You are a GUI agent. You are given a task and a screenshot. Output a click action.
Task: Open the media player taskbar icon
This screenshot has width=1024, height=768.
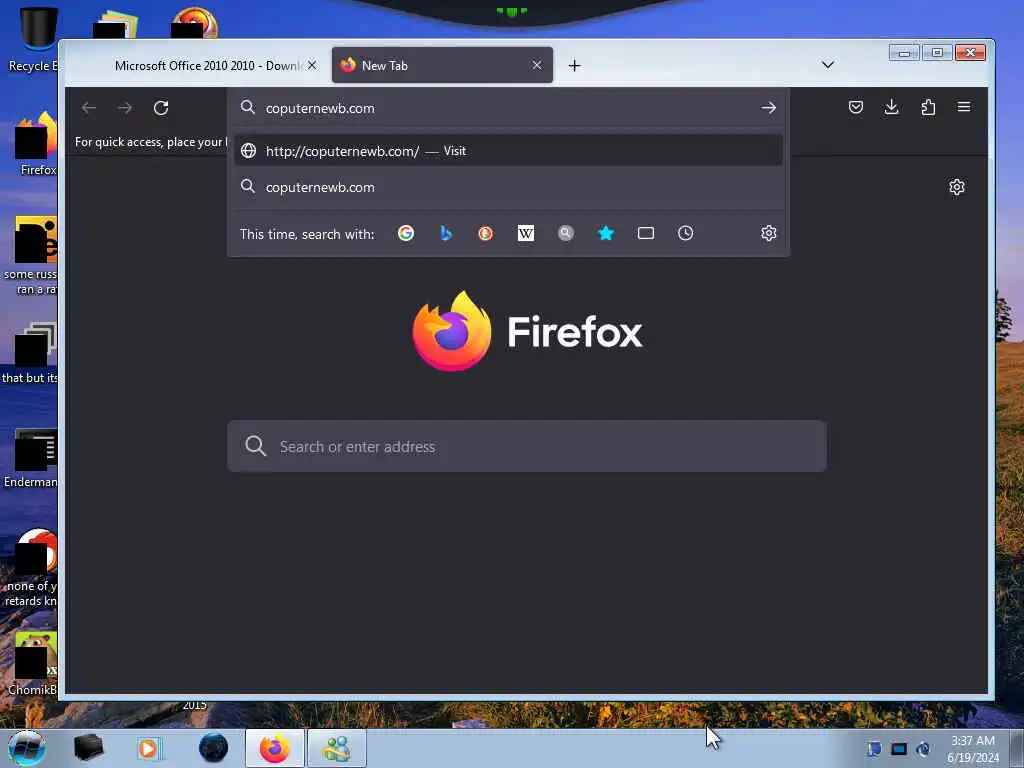pos(149,748)
